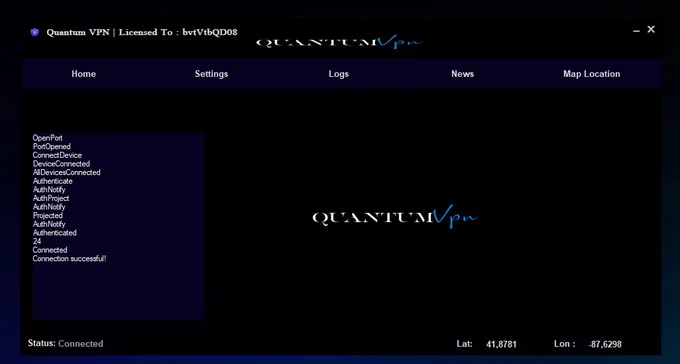Click the Lon : label
The width and height of the screenshot is (680, 364).
point(565,344)
